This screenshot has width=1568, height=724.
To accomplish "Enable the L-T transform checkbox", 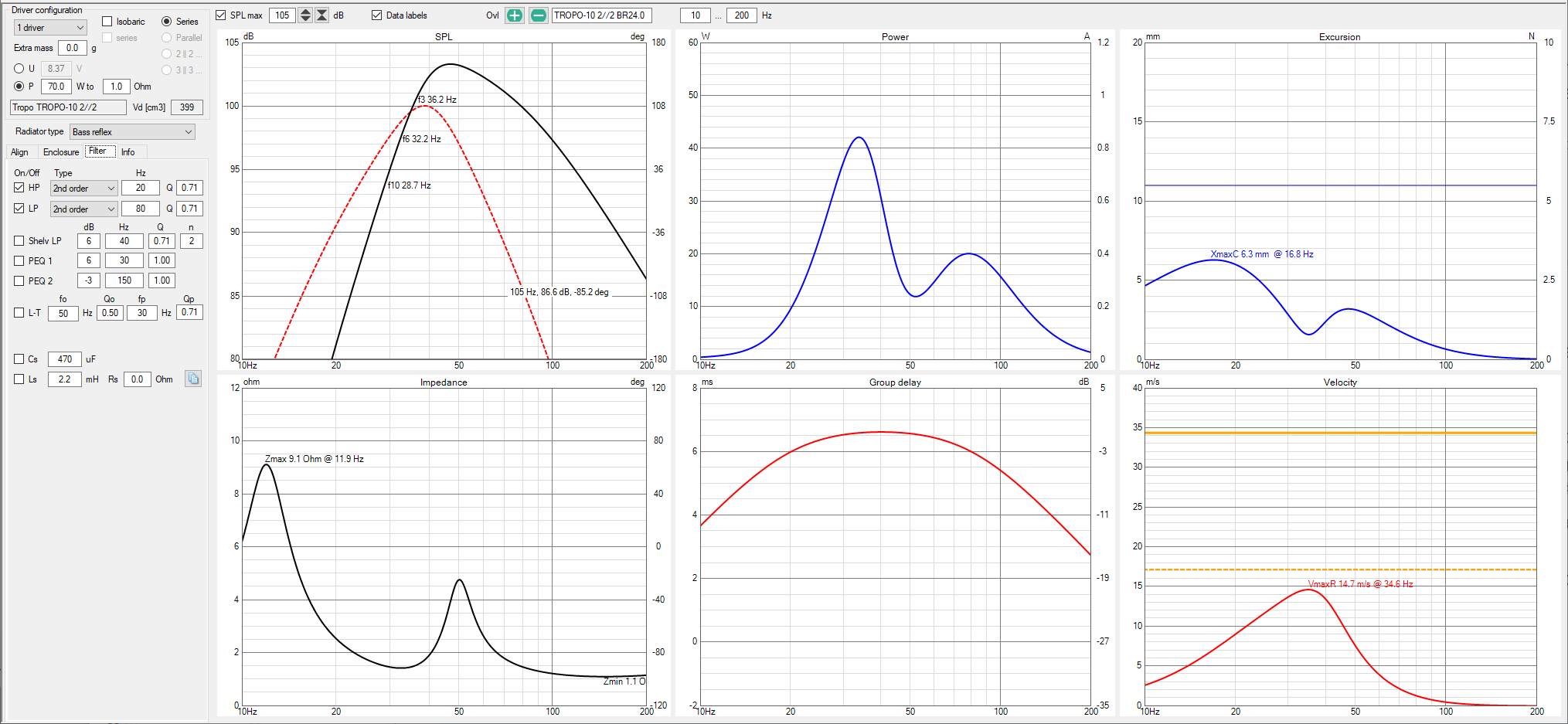I will coord(19,313).
